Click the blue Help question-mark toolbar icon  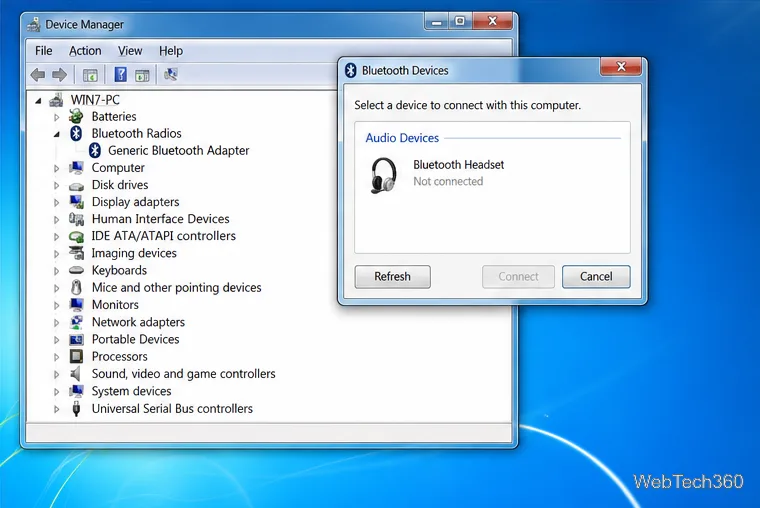[120, 75]
